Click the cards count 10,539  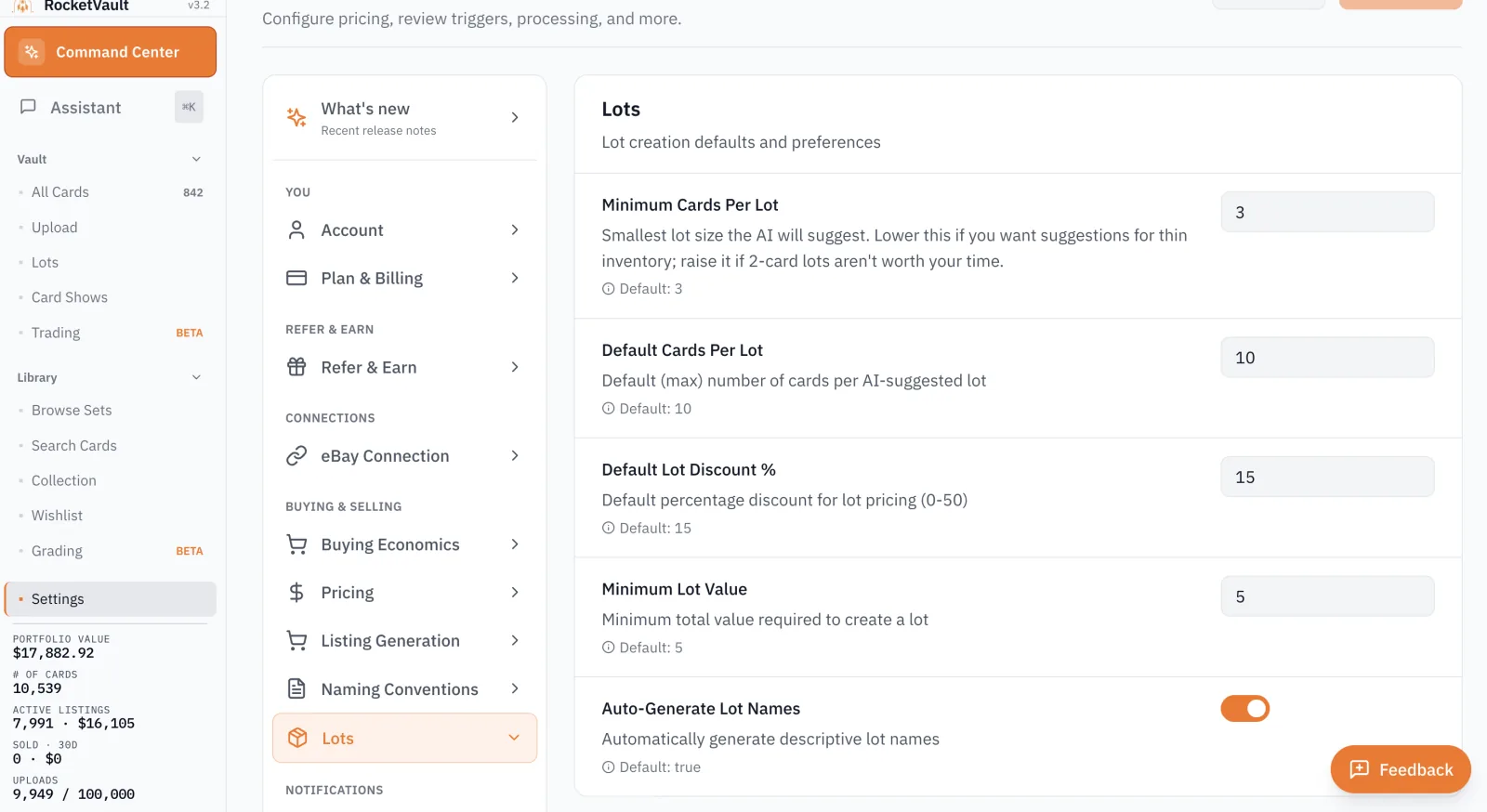tap(37, 688)
